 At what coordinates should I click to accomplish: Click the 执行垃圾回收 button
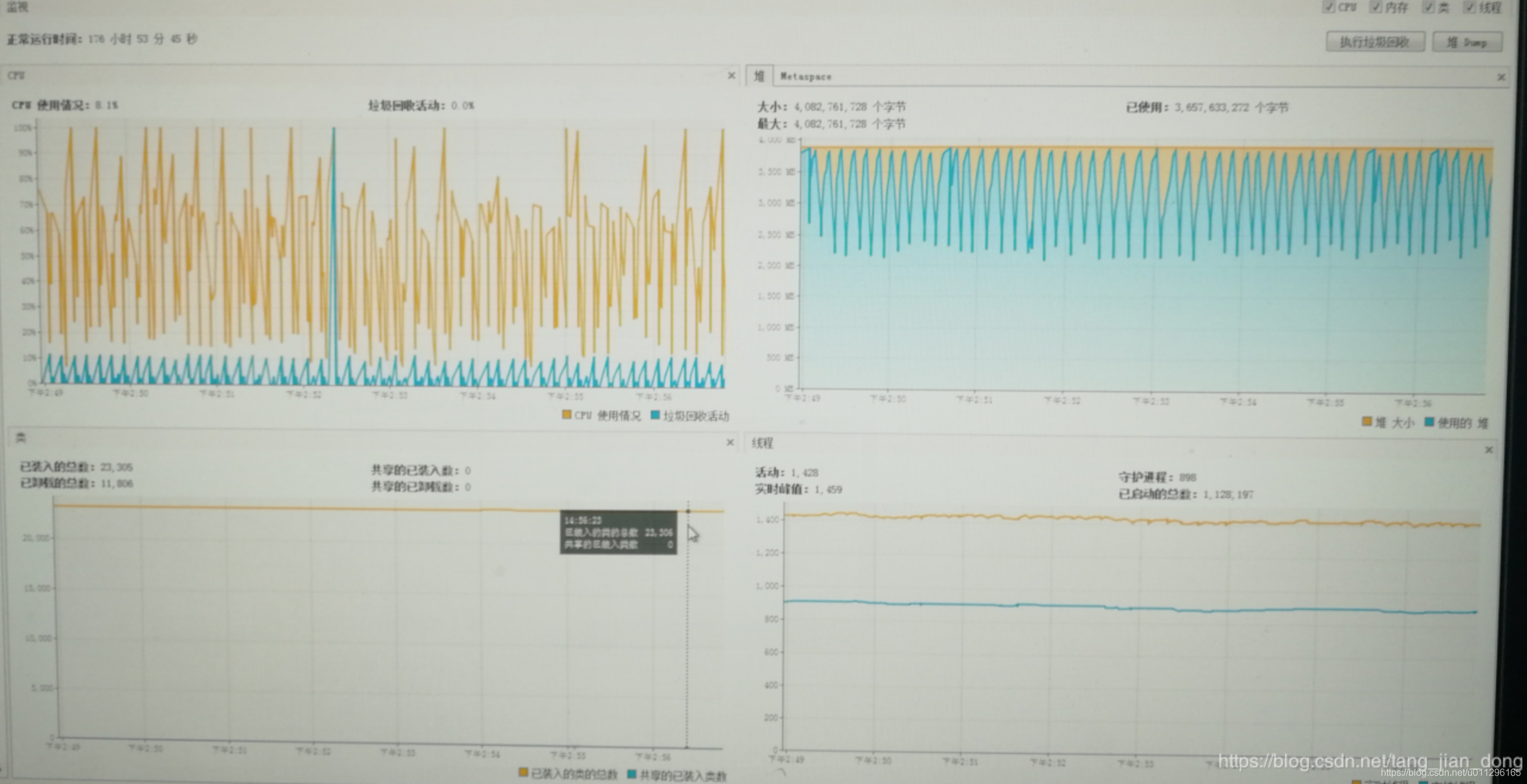coord(1374,42)
